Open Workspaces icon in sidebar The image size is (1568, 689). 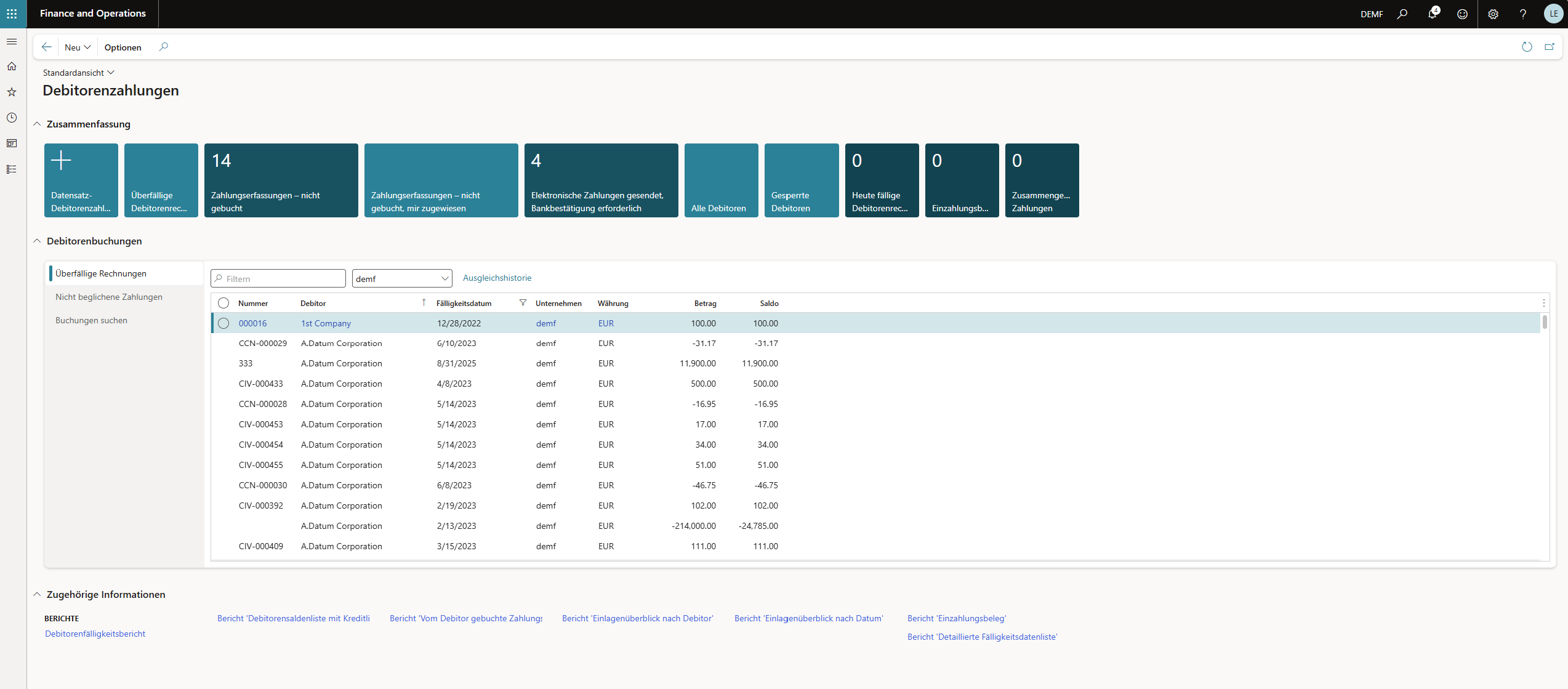[x=12, y=143]
